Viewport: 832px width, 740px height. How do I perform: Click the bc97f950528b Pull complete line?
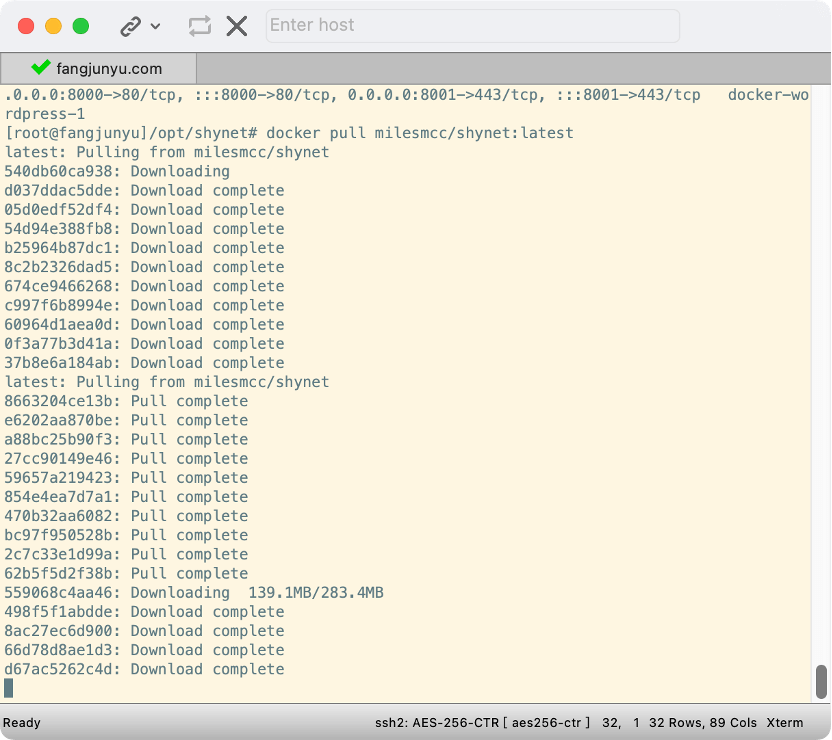pos(126,535)
